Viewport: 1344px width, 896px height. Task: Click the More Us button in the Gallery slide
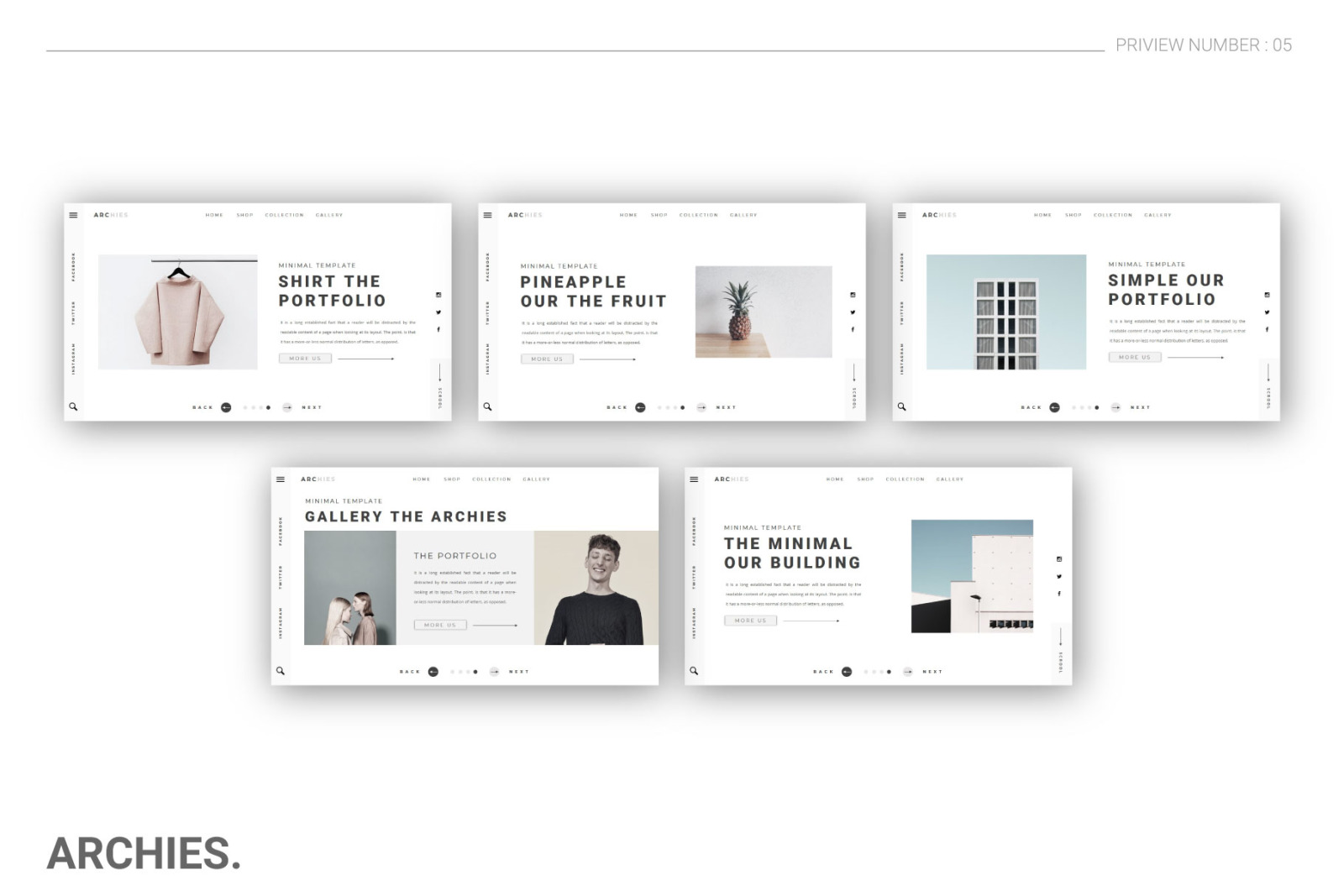[440, 625]
